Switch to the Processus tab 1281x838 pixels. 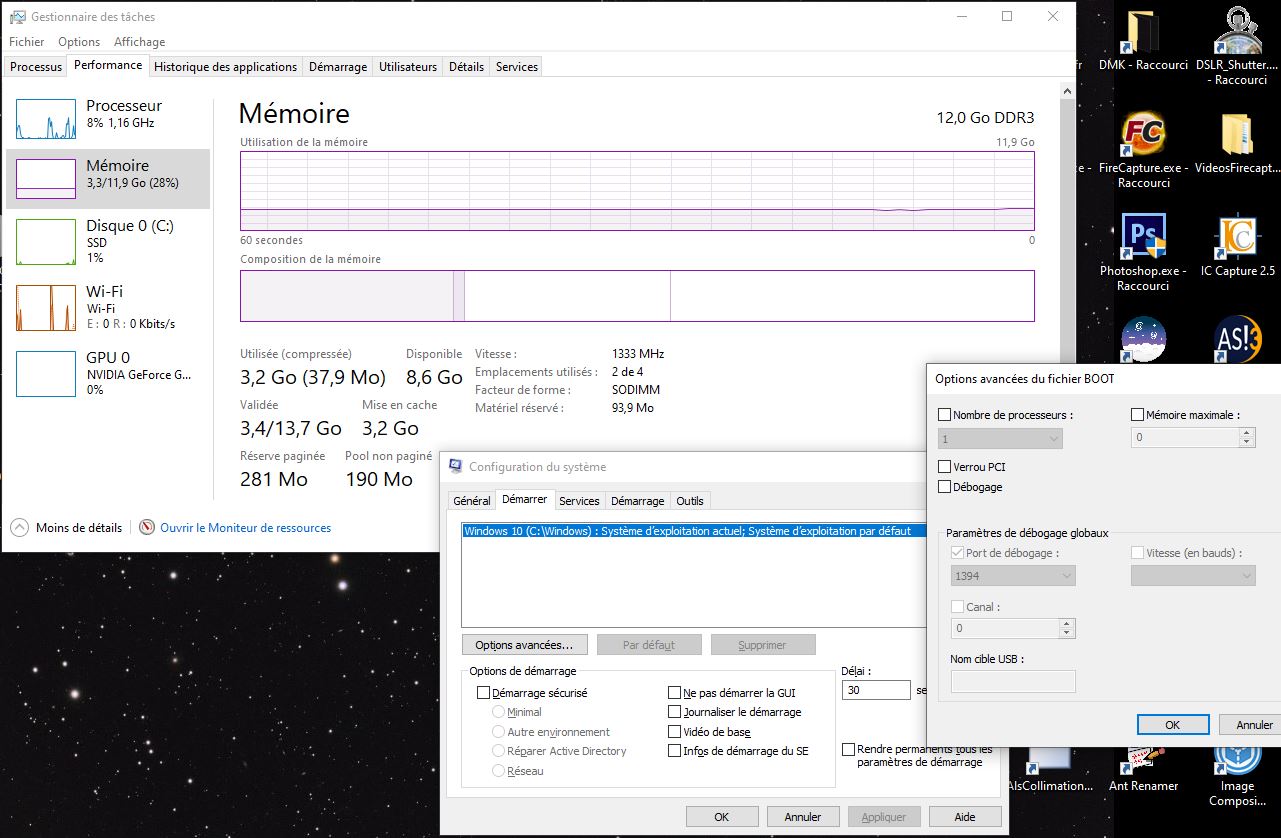click(x=36, y=67)
